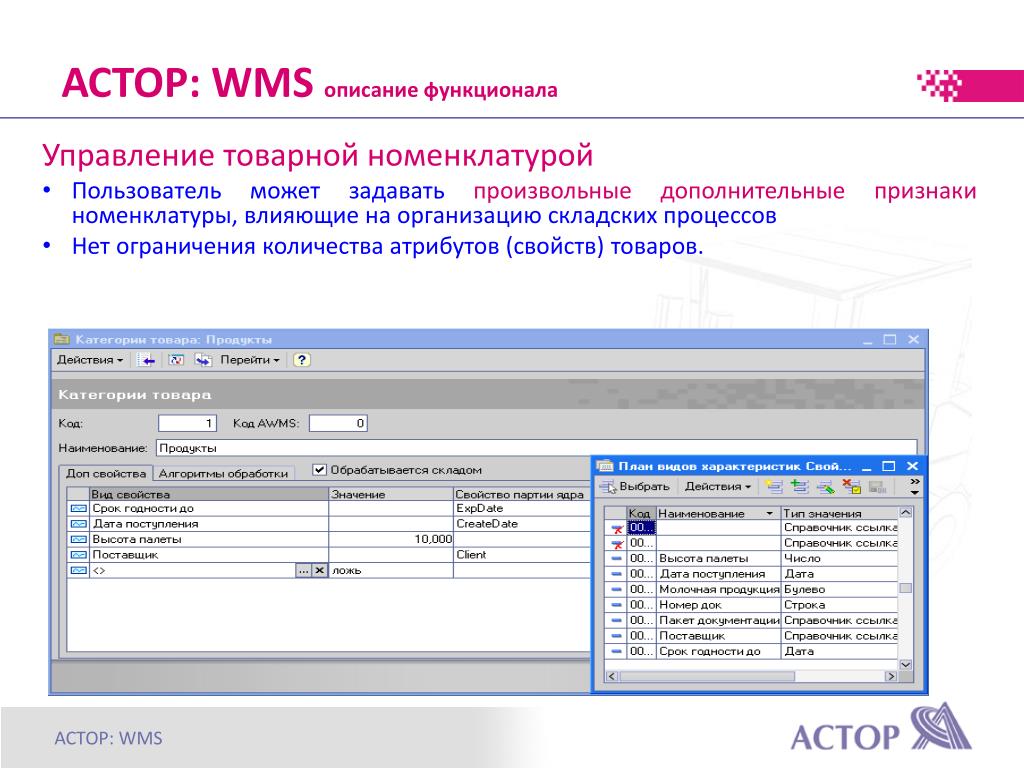Select the Дата поступления row in План видов характеристик
This screenshot has width=1024, height=768.
pyautogui.click(x=751, y=574)
